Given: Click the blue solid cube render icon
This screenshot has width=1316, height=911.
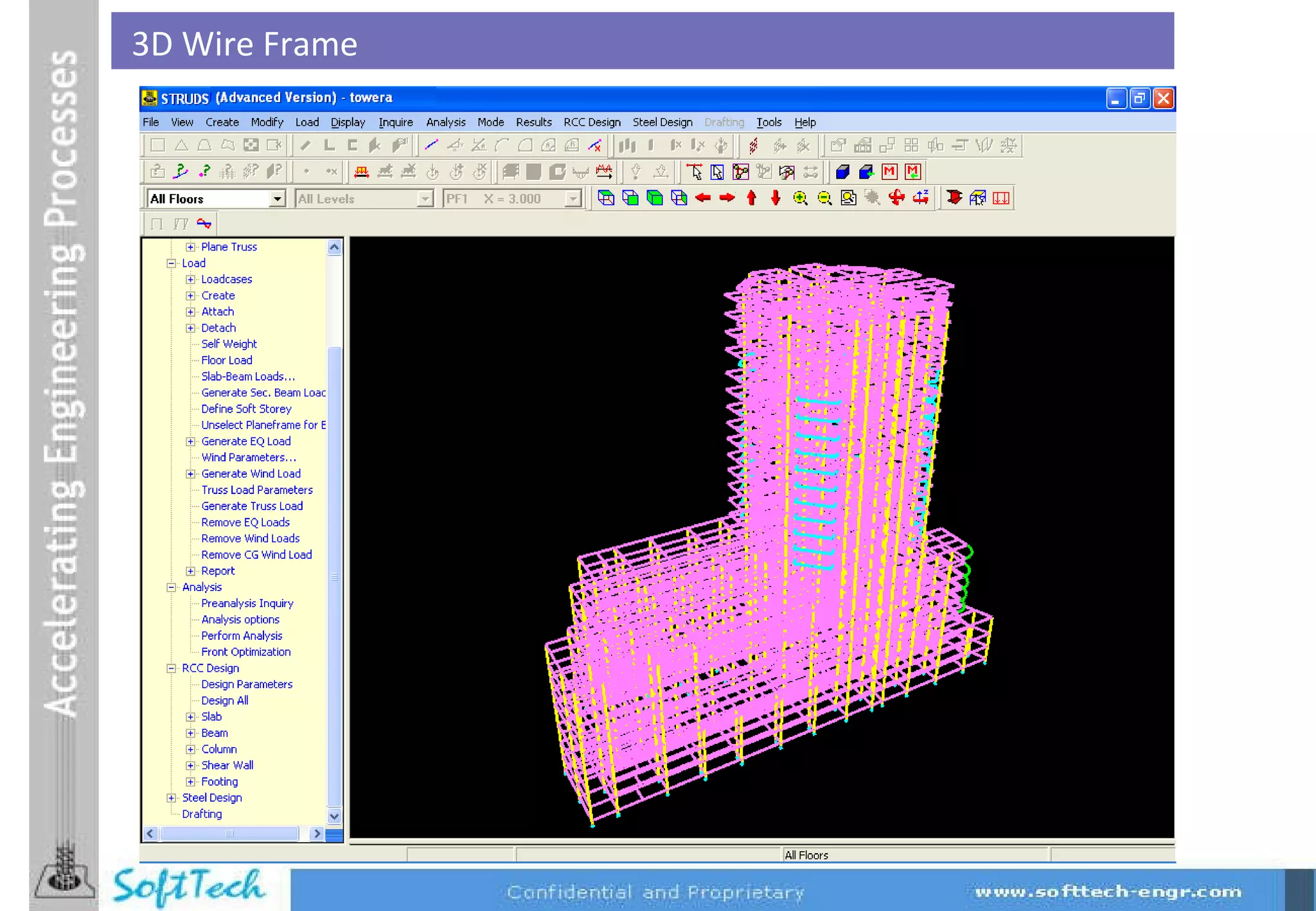Looking at the screenshot, I should (x=842, y=172).
